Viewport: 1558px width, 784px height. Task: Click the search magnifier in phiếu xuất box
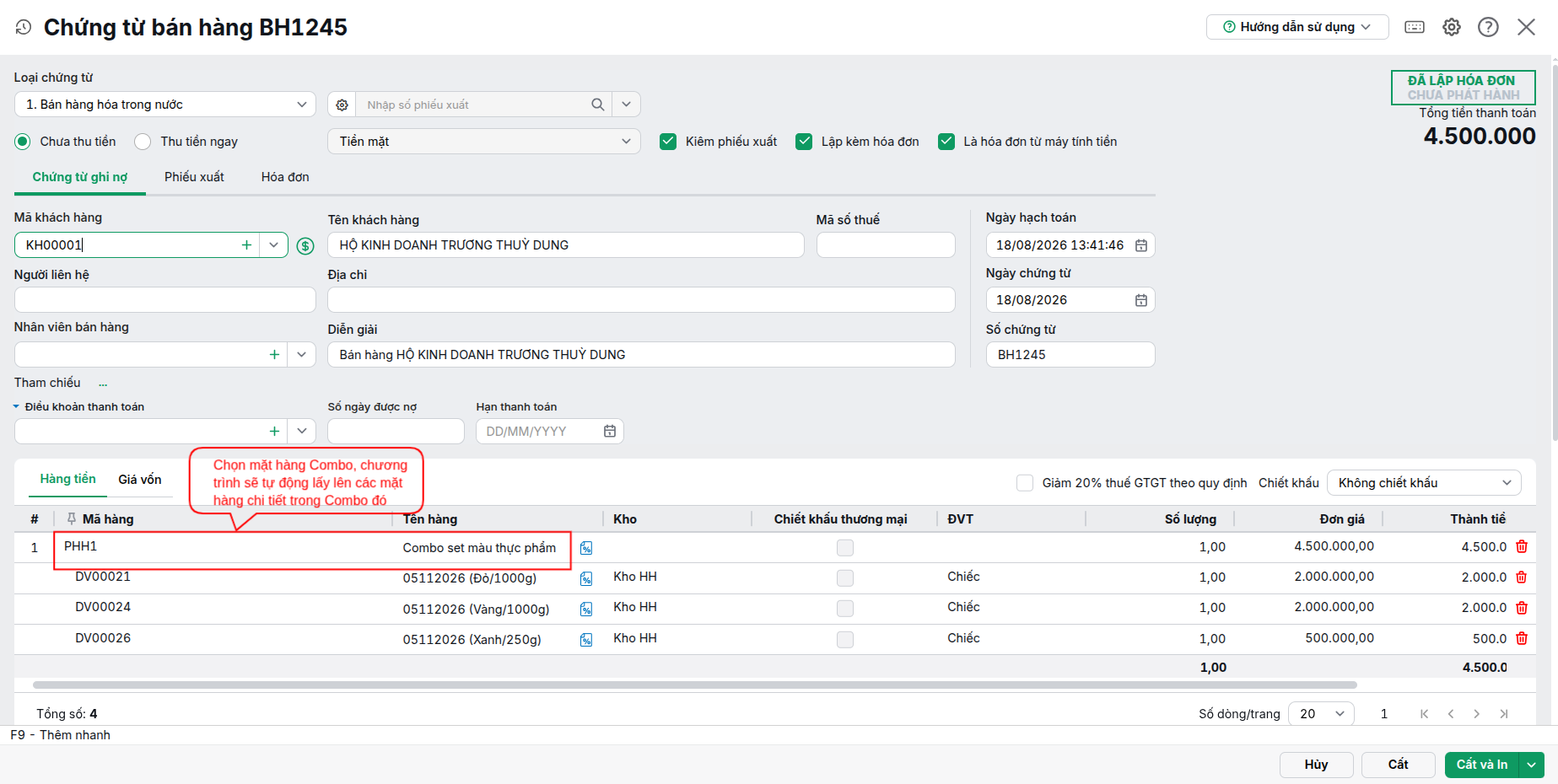tap(597, 105)
